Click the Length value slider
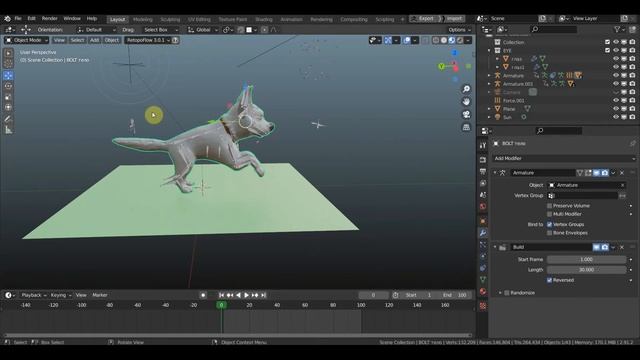Viewport: 640px width, 360px height. (587, 270)
